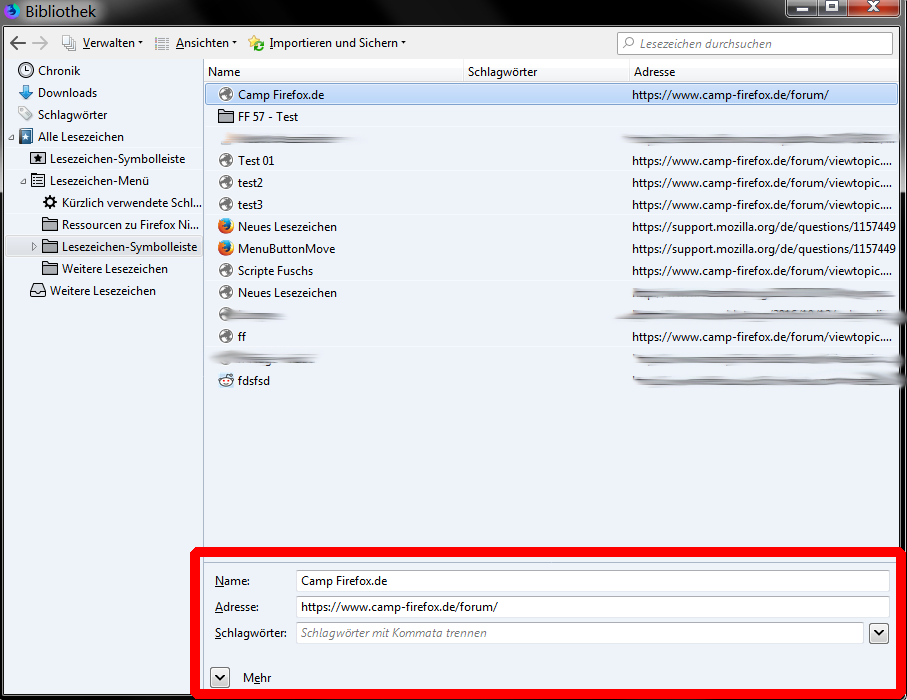Edit the Name field
This screenshot has height=700, width=907.
(x=593, y=581)
